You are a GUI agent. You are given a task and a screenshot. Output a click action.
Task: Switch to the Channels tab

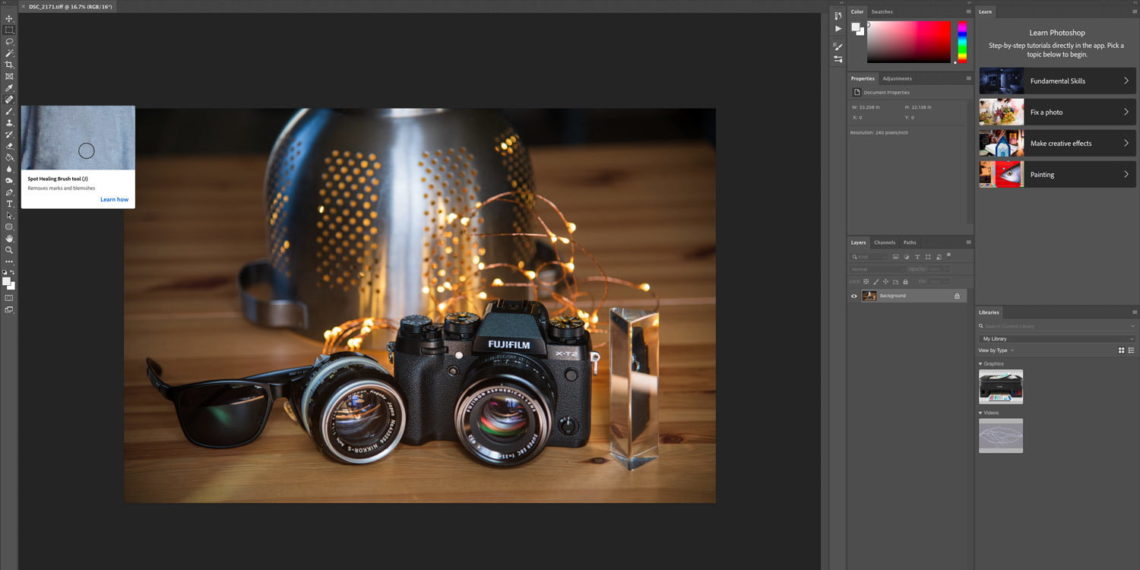[885, 242]
